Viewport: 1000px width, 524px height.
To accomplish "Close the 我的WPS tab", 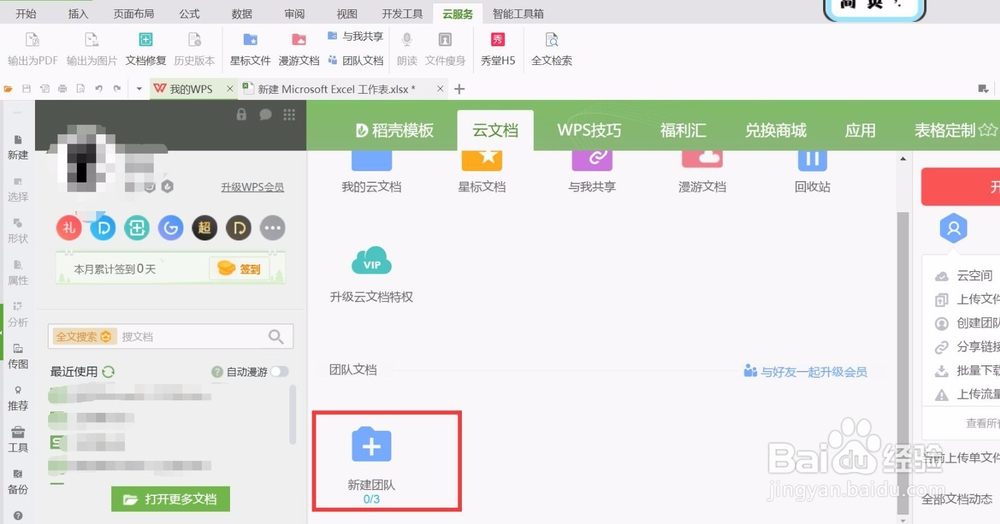I will pyautogui.click(x=230, y=89).
